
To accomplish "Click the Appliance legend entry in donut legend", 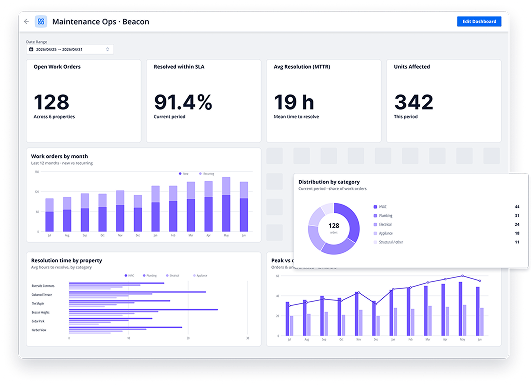I will [383, 233].
